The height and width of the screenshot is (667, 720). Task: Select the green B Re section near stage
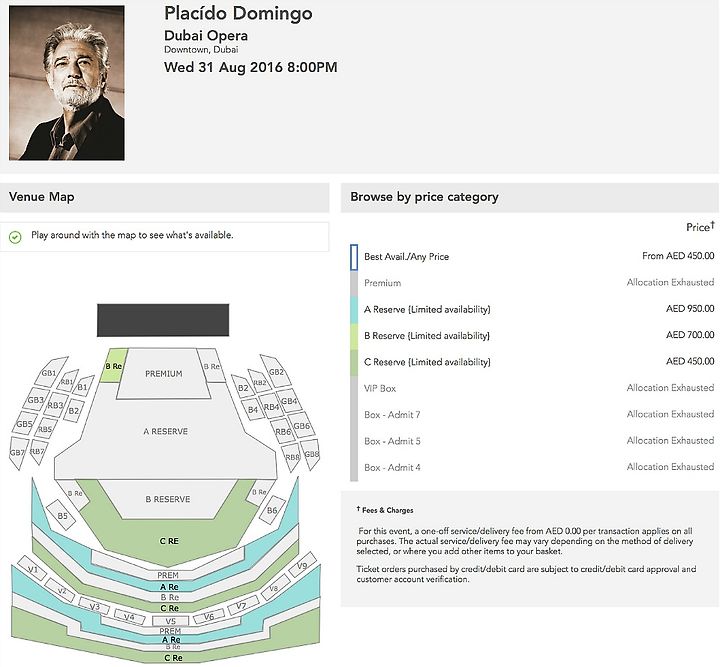pyautogui.click(x=113, y=366)
